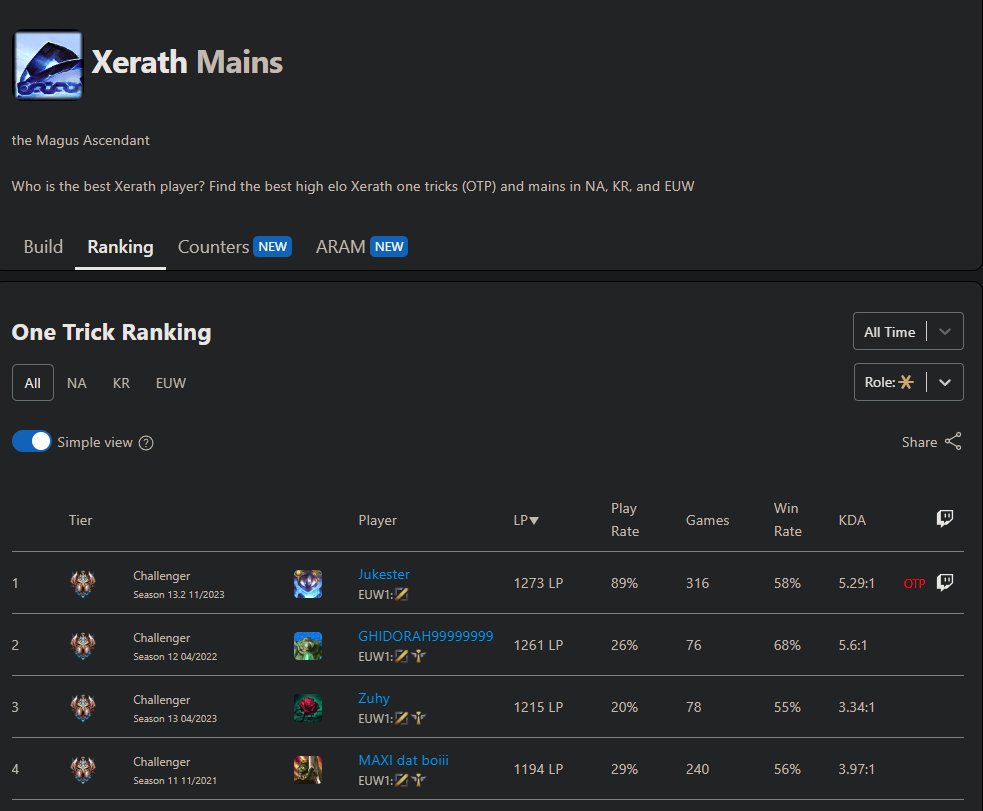Click Jukester's summoner avatar icon

[308, 583]
